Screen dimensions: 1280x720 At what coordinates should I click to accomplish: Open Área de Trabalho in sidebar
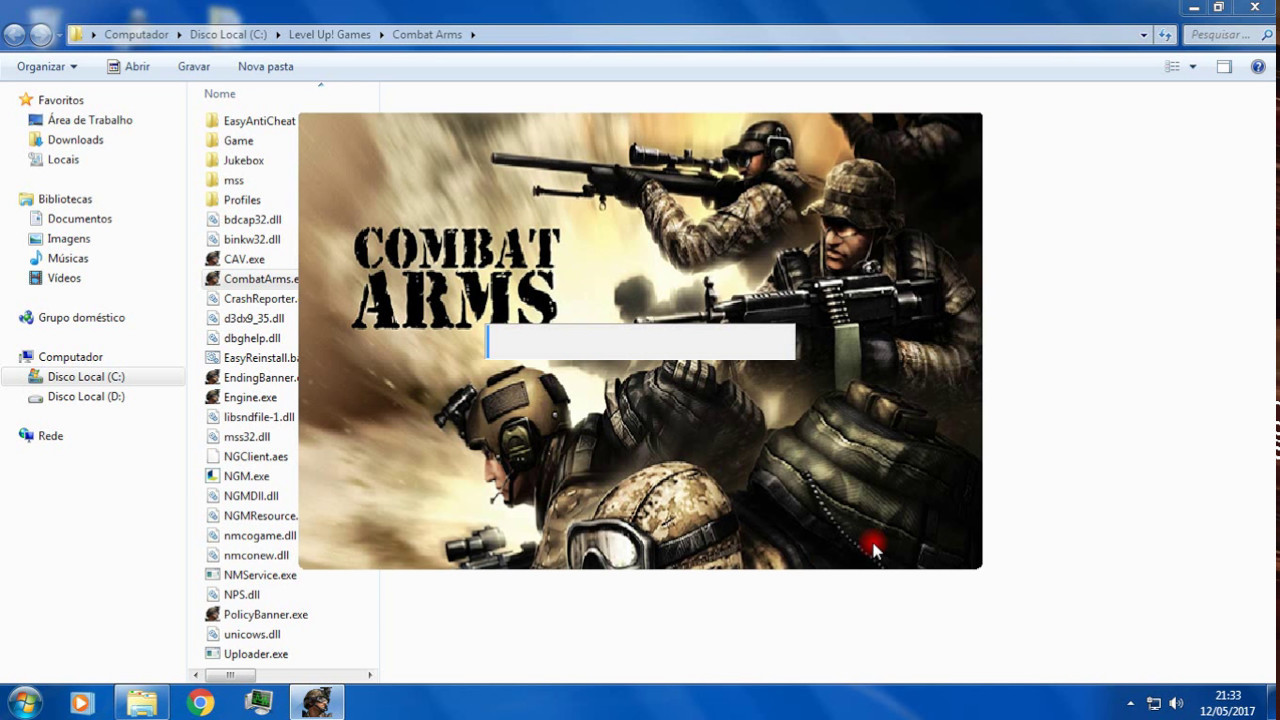click(x=90, y=120)
